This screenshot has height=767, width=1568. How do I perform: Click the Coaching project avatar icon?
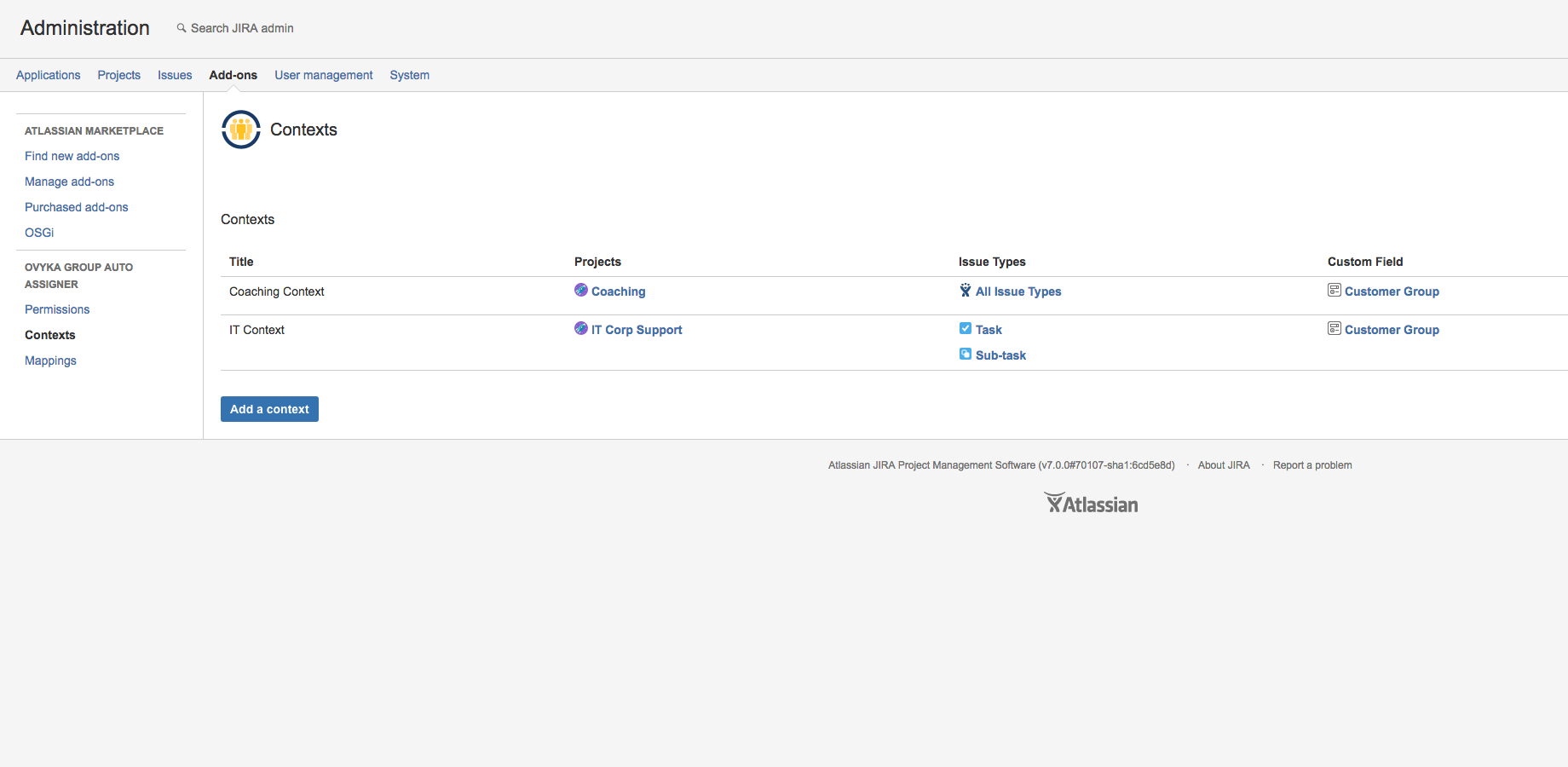pyautogui.click(x=581, y=290)
